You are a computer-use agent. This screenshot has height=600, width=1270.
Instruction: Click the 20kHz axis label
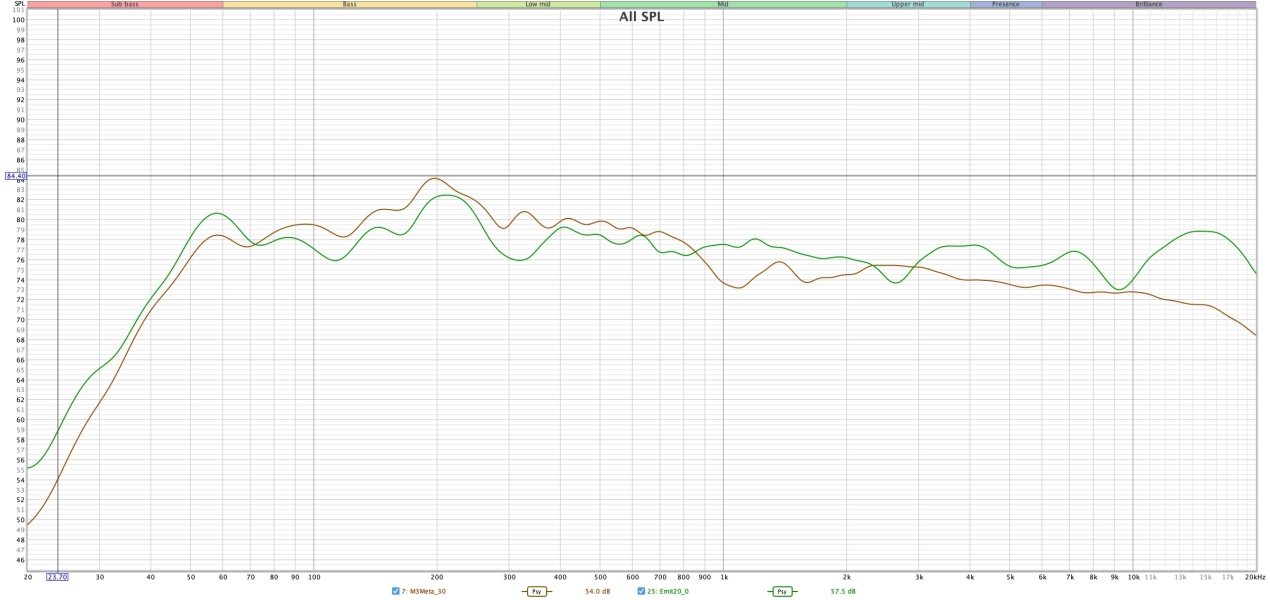1255,577
